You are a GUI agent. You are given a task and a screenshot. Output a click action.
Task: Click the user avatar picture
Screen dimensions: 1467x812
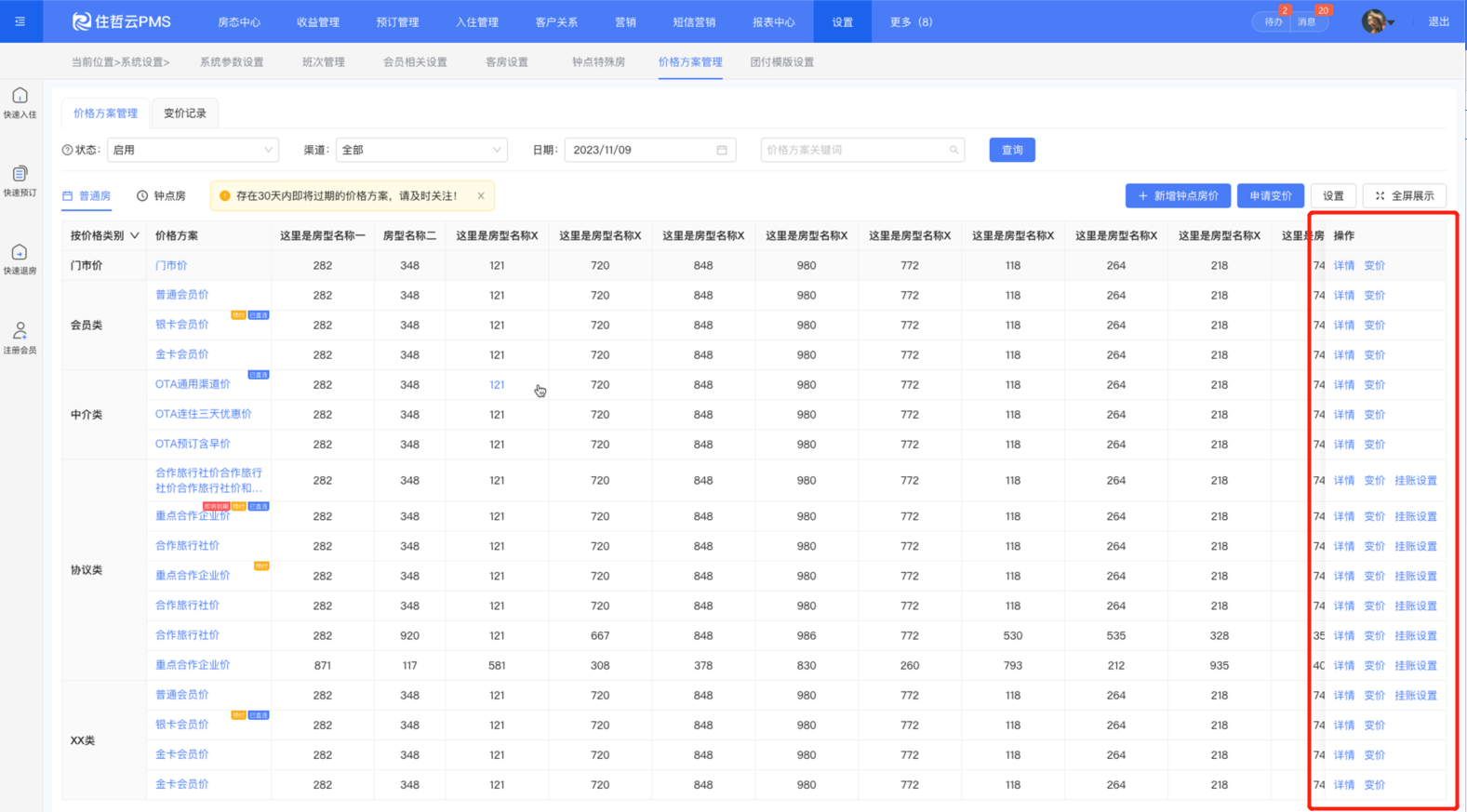coord(1374,21)
